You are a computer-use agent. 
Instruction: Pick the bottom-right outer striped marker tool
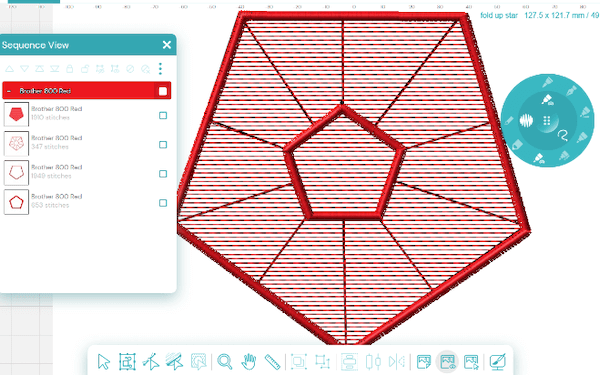[564, 155]
